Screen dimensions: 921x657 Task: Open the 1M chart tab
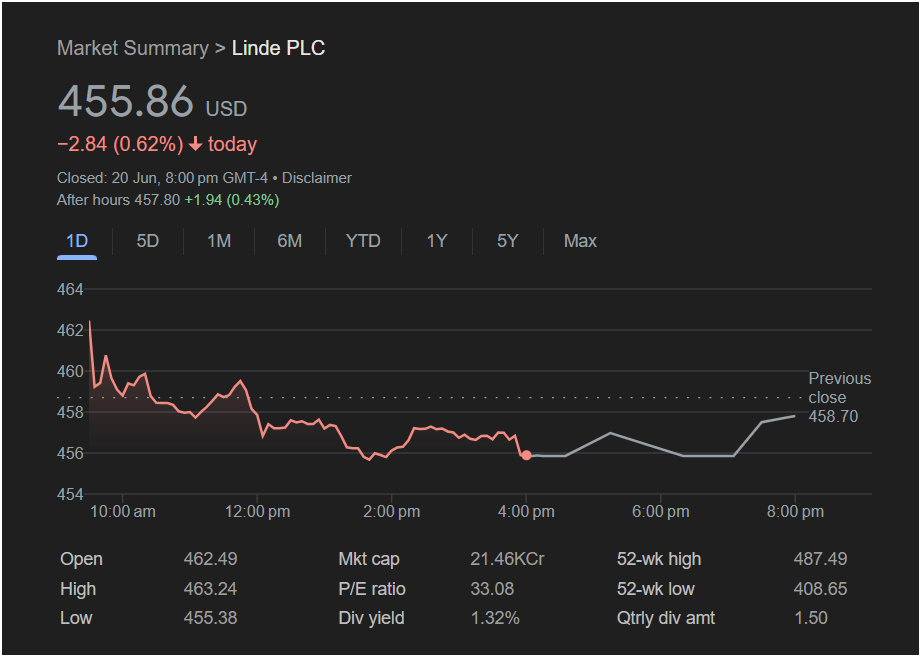pos(219,241)
